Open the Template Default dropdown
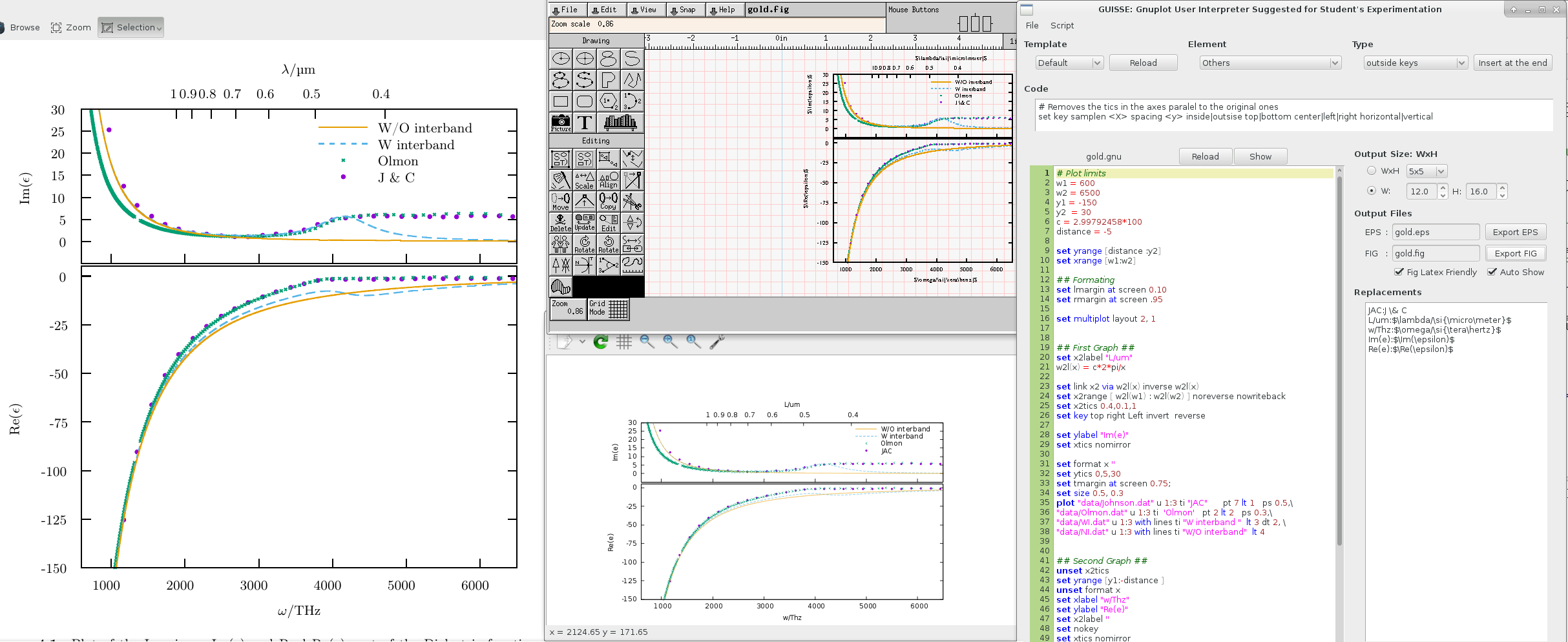The height and width of the screenshot is (642, 1568). (1068, 63)
